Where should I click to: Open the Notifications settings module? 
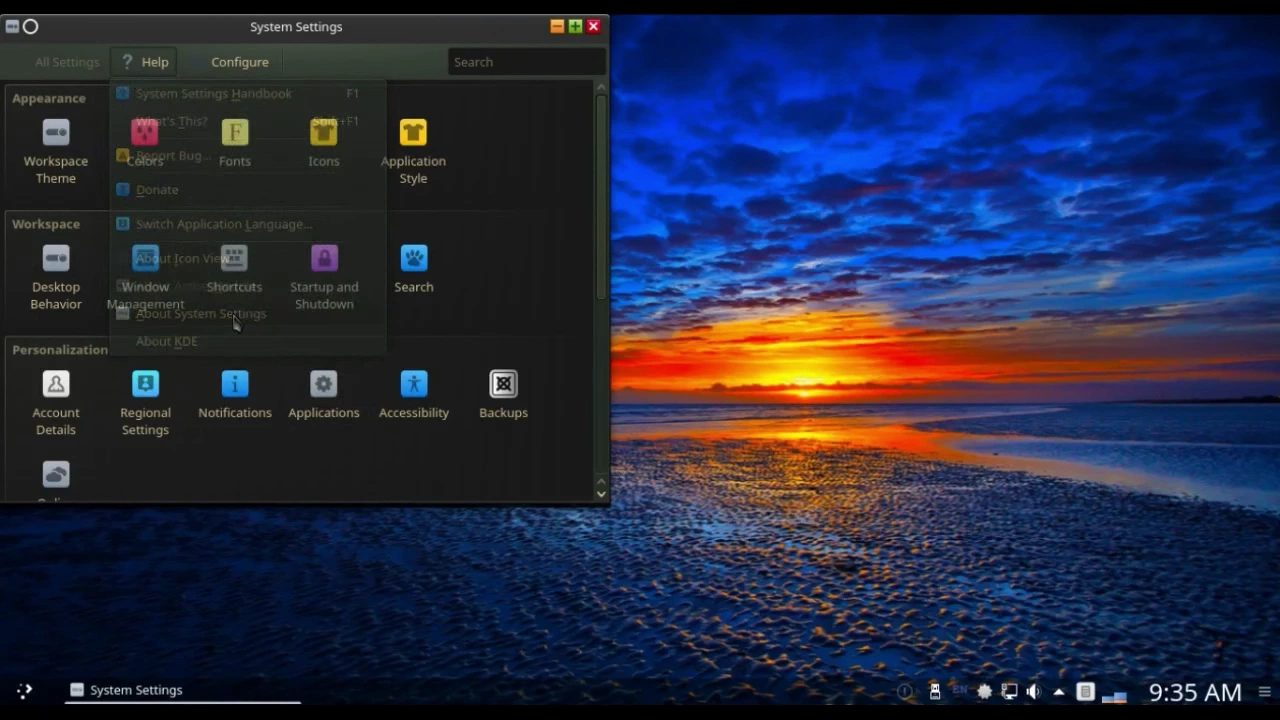pyautogui.click(x=235, y=395)
